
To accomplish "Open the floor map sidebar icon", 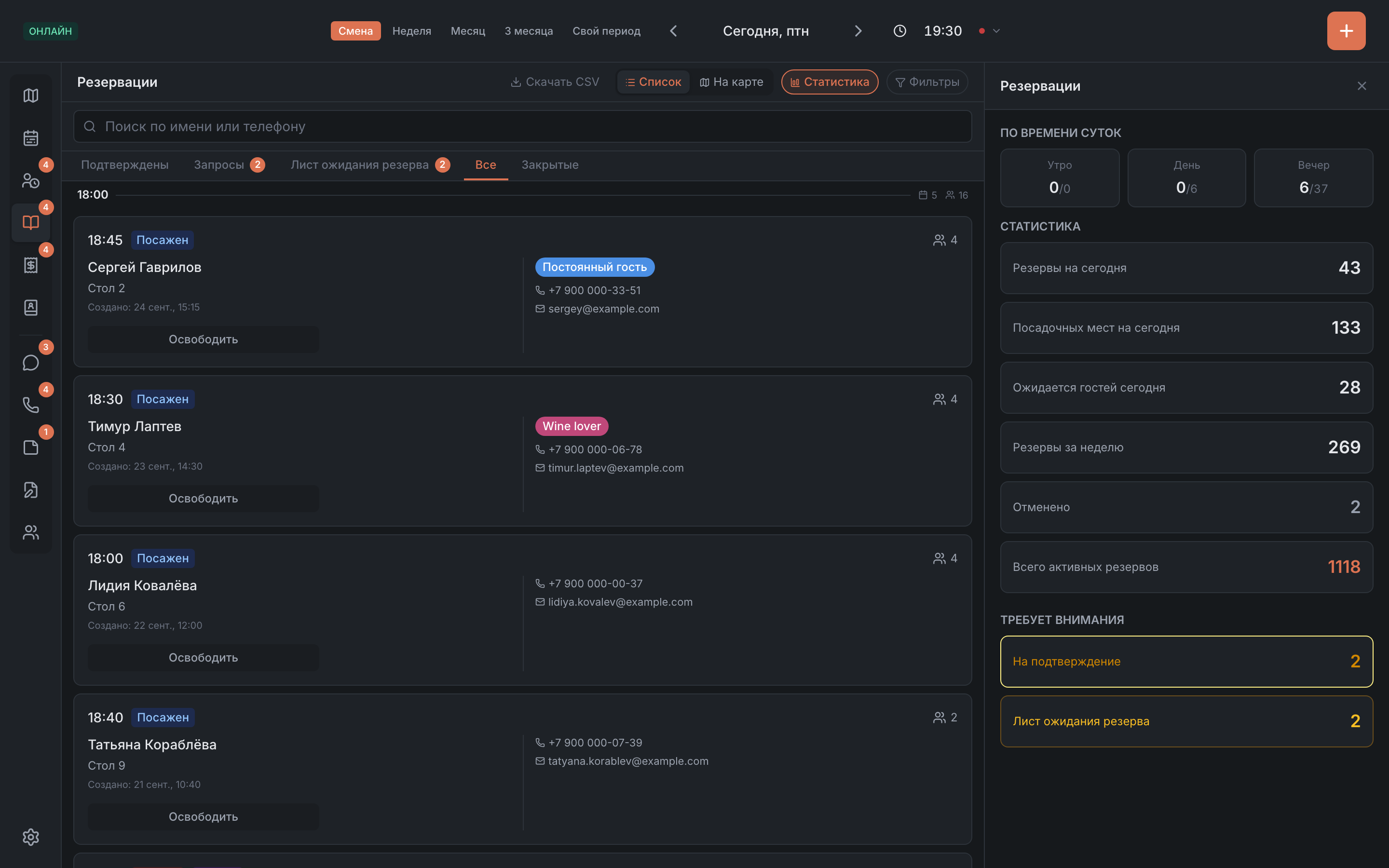I will tap(31, 95).
